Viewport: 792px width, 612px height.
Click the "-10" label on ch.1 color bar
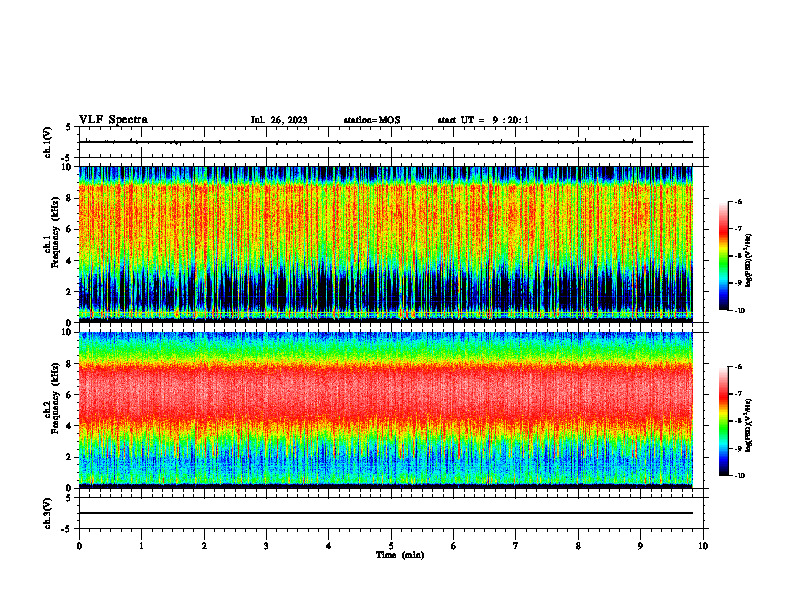click(739, 311)
